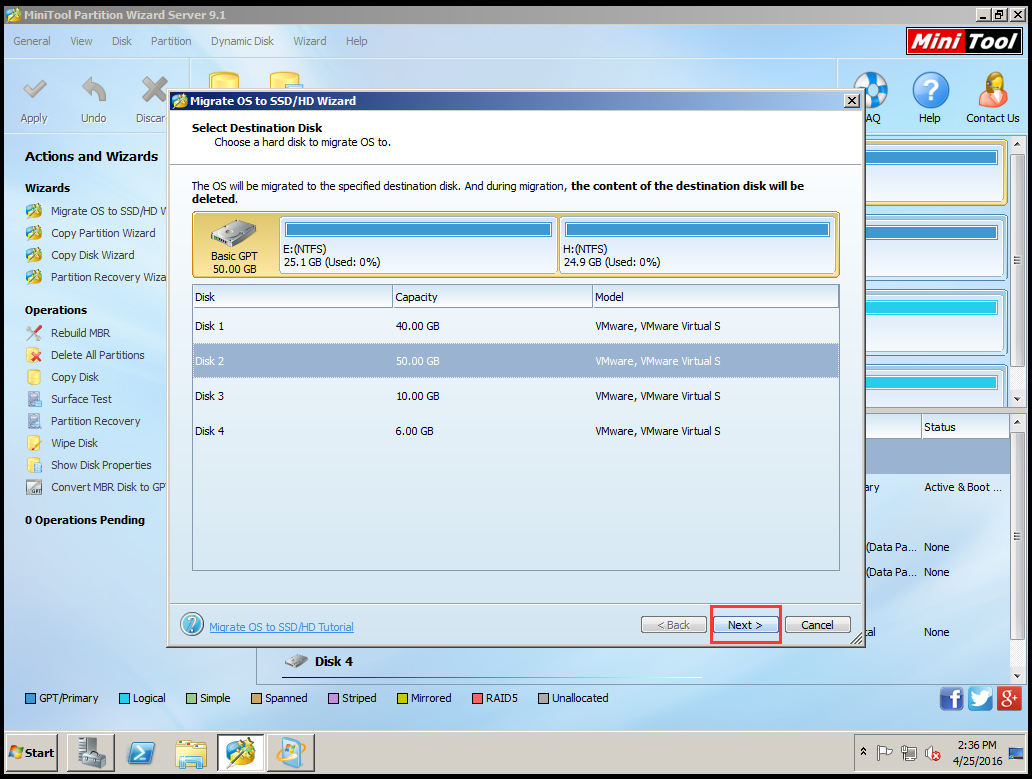Click the muted volume tray icon
1032x779 pixels.
933,753
